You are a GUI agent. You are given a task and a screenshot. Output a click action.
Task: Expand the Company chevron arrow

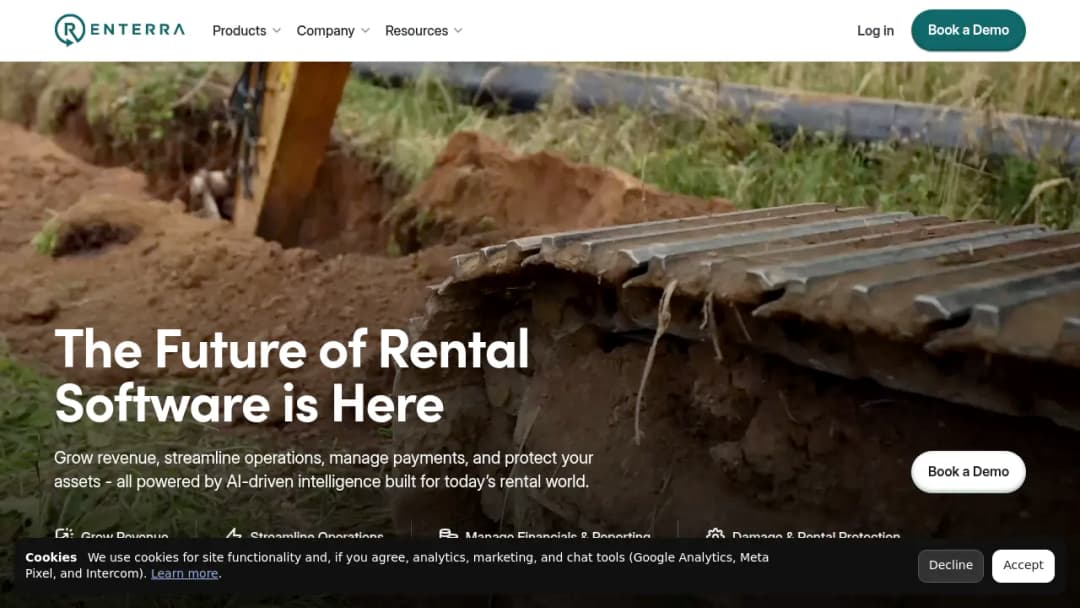tap(366, 30)
